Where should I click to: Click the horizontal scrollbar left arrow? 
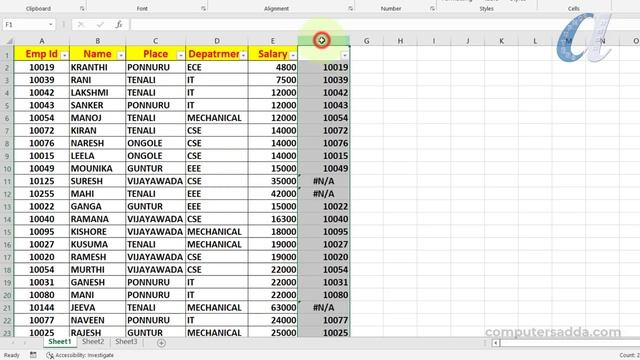tap(496, 343)
